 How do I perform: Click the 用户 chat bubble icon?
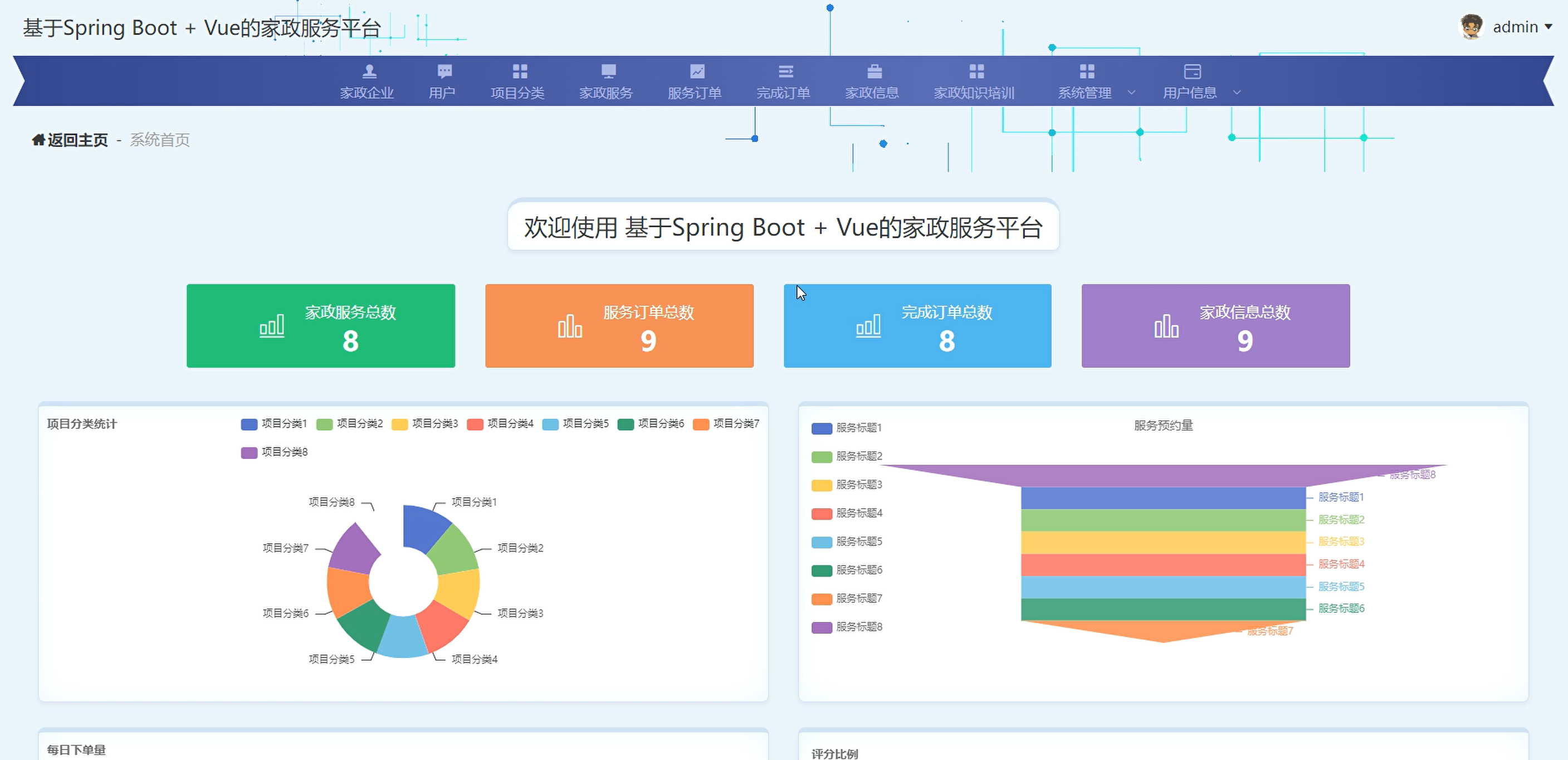(x=444, y=71)
